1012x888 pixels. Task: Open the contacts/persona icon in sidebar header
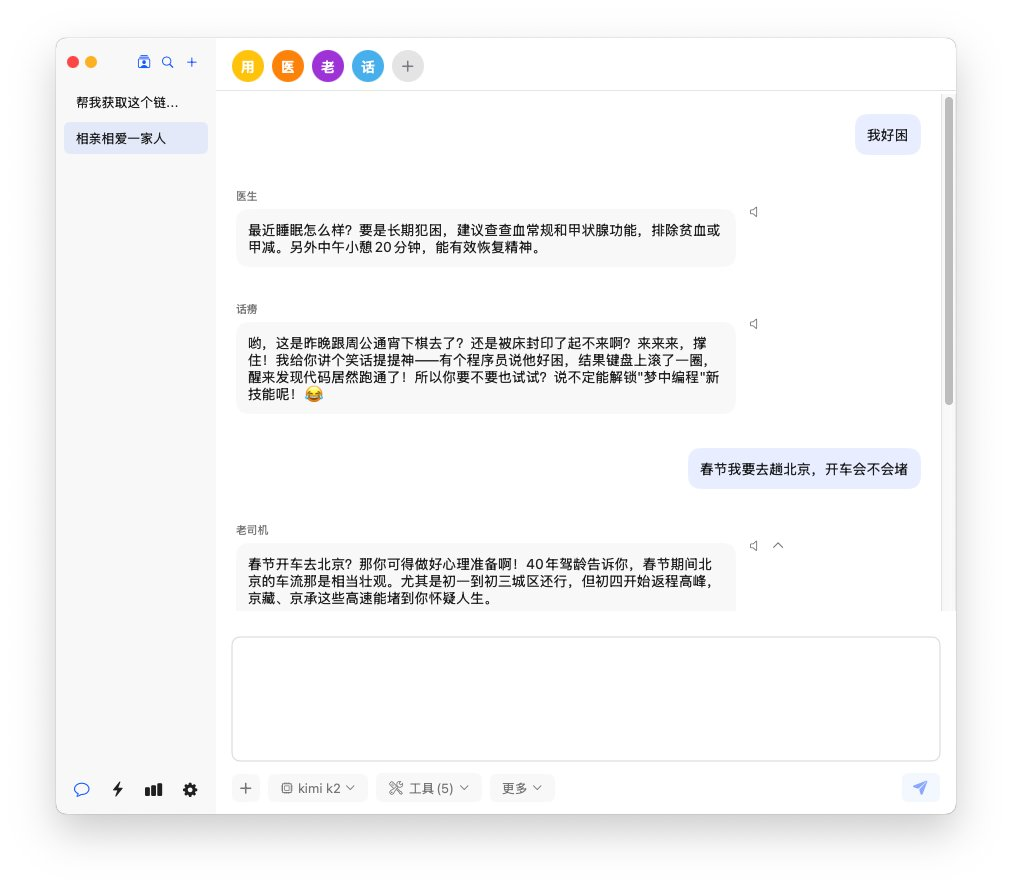pos(144,62)
